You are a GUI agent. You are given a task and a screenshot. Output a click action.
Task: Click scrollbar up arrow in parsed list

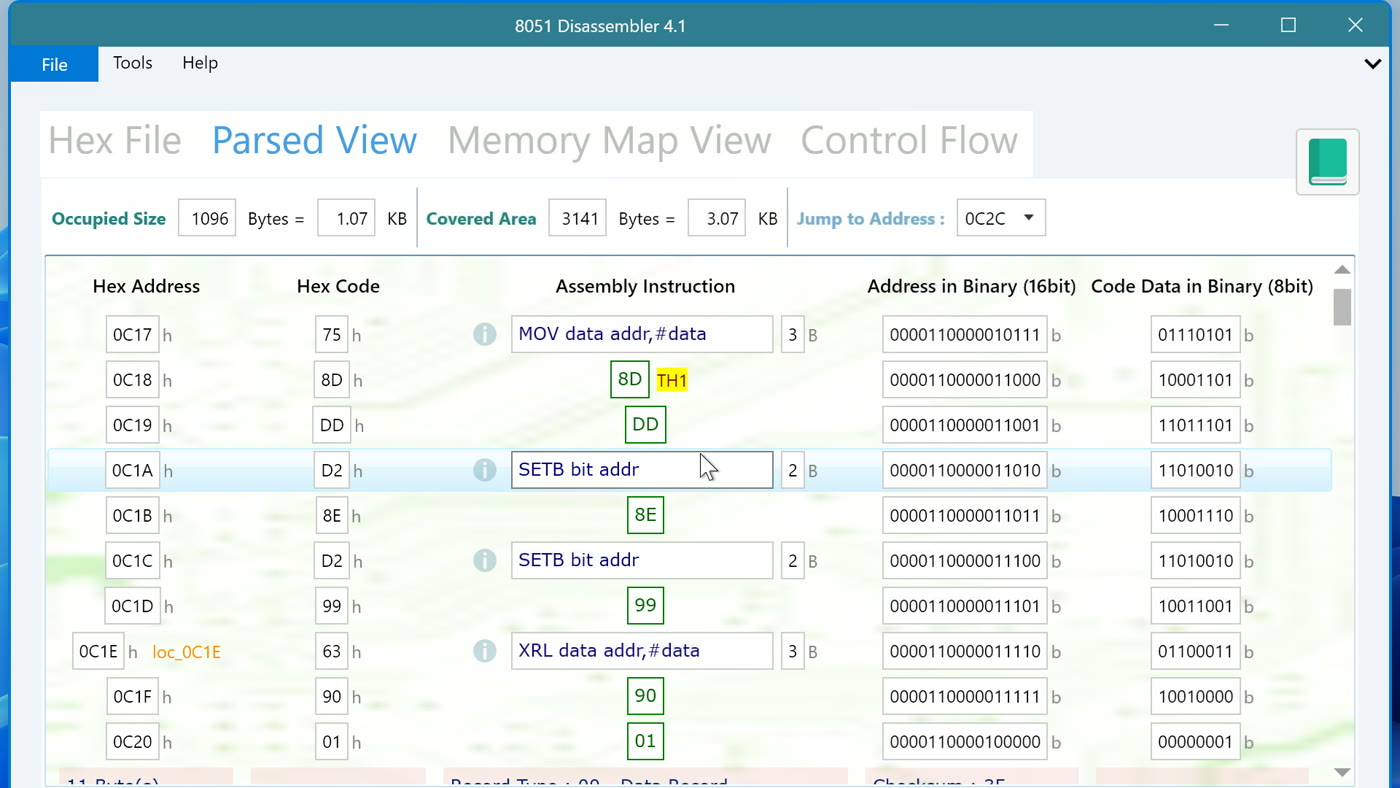tap(1342, 270)
